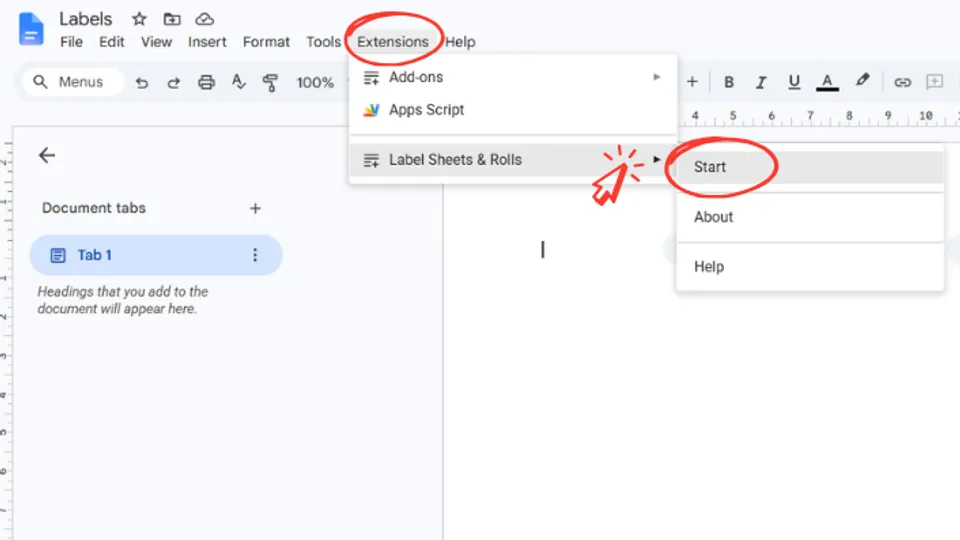The height and width of the screenshot is (540, 960).
Task: Open the 100% zoom dropdown
Action: [315, 83]
